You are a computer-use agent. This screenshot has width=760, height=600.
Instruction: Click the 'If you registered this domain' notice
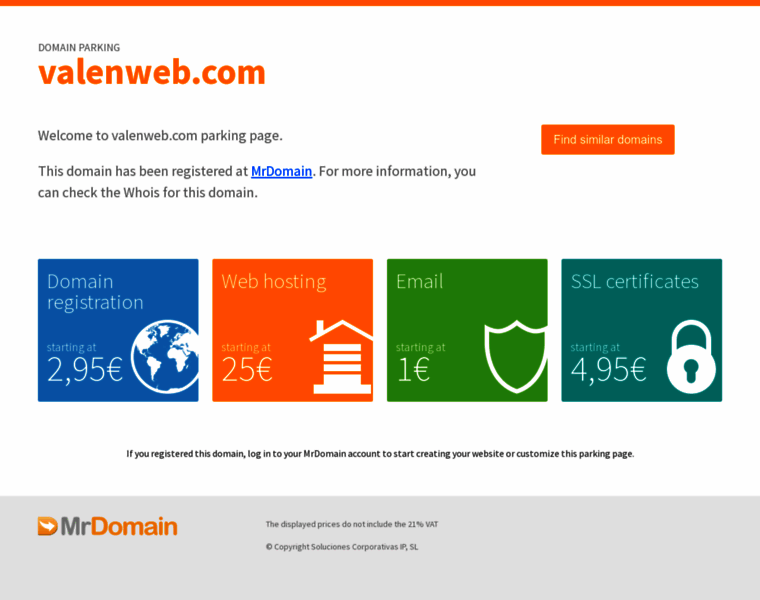pos(380,454)
